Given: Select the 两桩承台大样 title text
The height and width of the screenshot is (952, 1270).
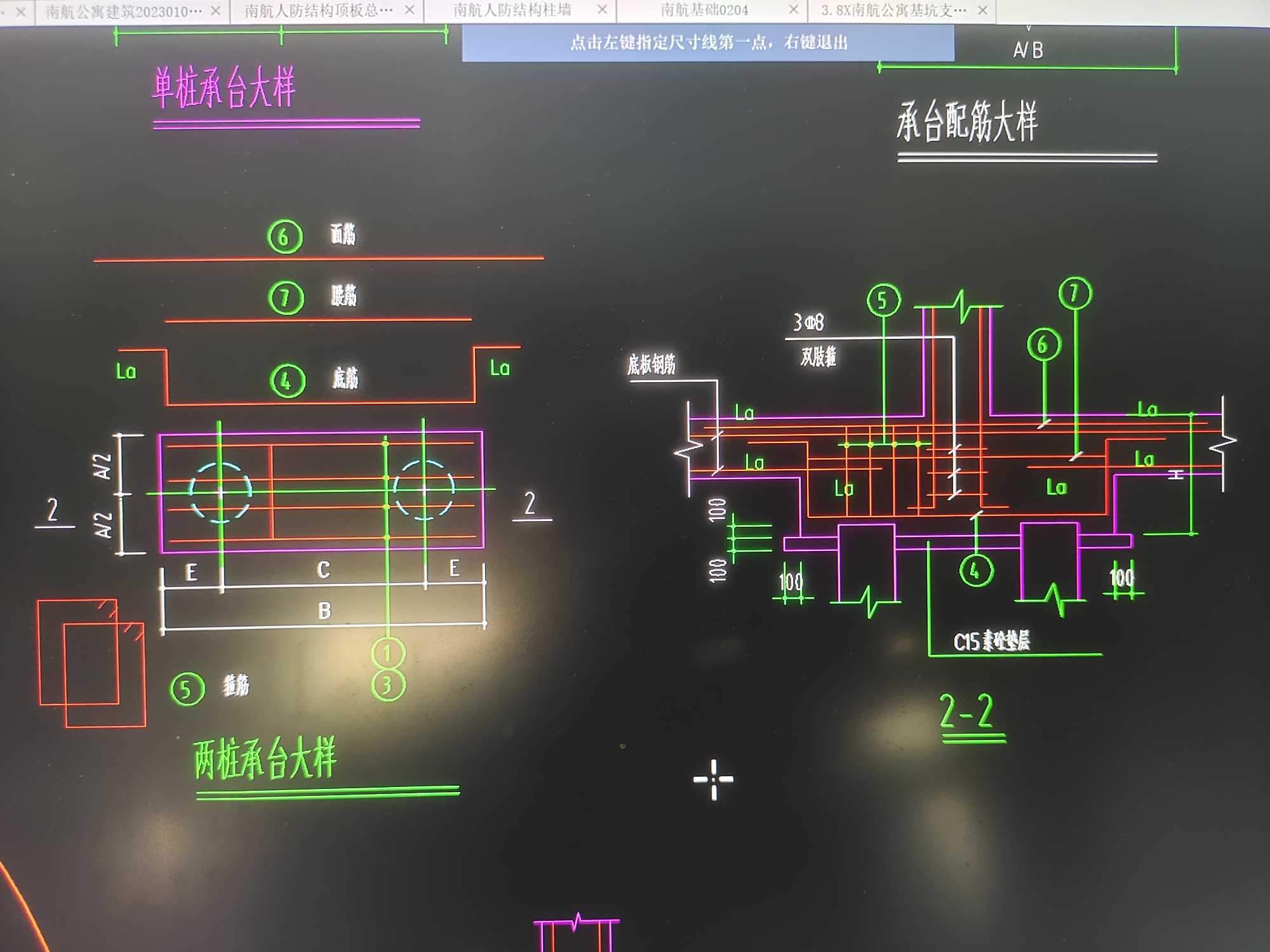Looking at the screenshot, I should pos(265,758).
